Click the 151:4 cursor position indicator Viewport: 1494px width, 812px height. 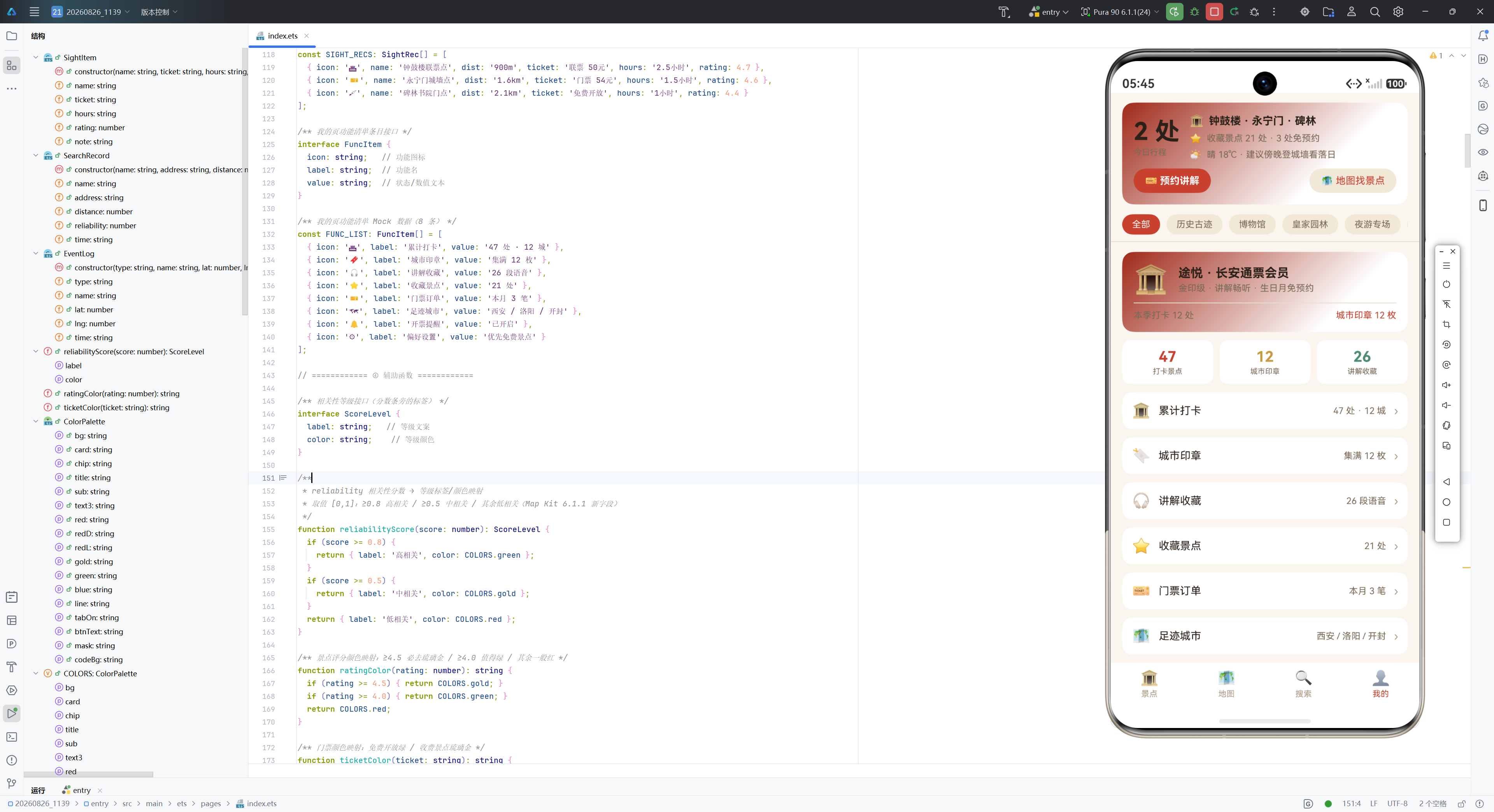point(1351,803)
